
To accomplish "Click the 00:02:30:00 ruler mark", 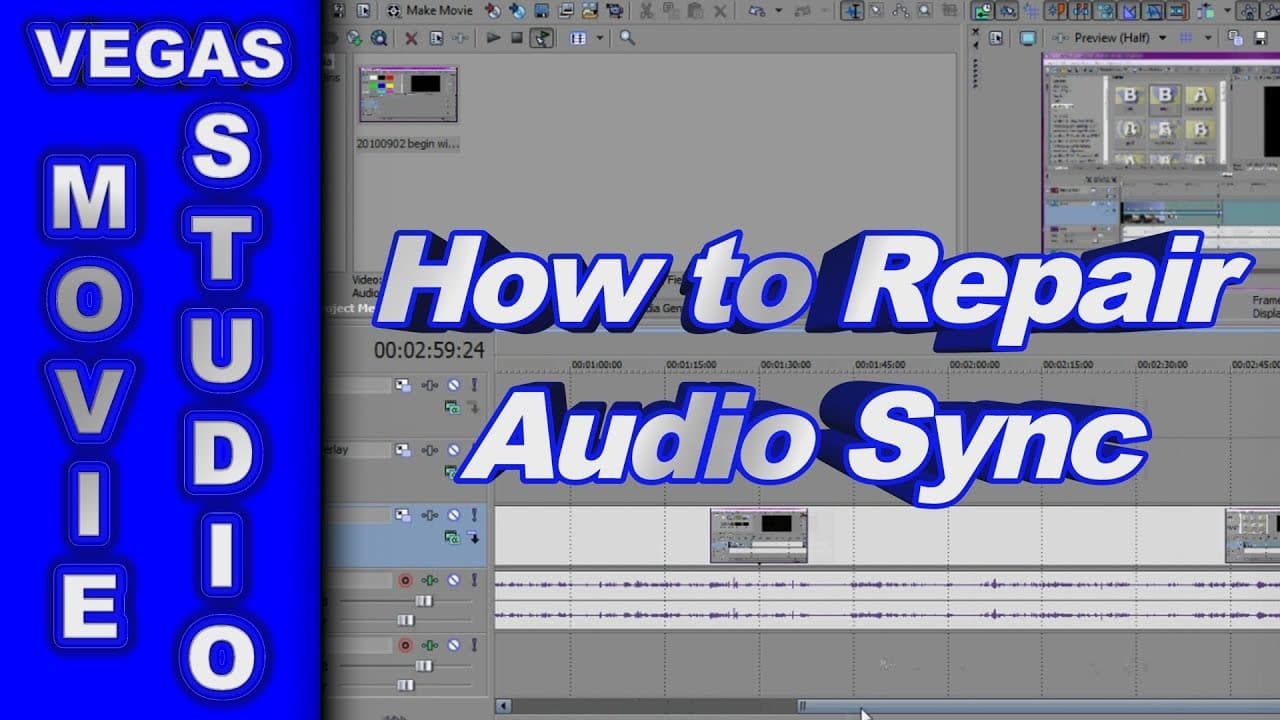I will (x=1163, y=365).
